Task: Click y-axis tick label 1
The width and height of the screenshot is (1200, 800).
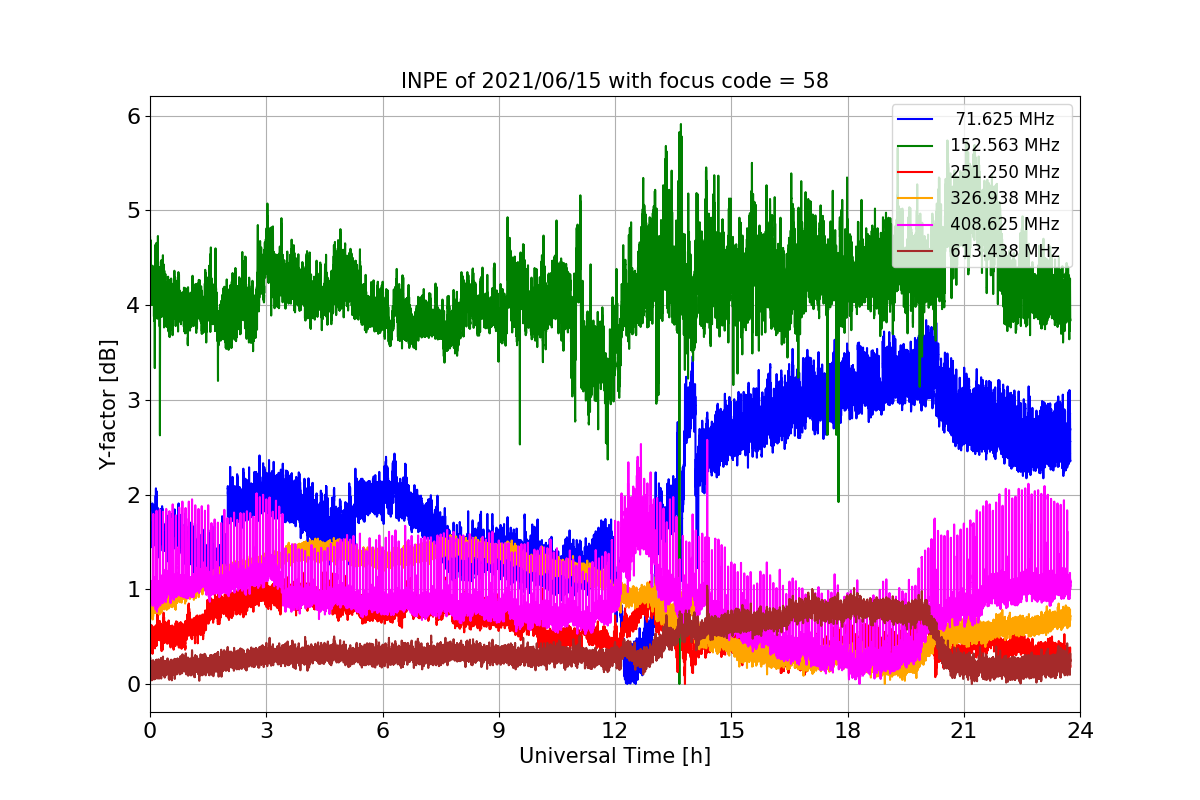Action: 133,590
